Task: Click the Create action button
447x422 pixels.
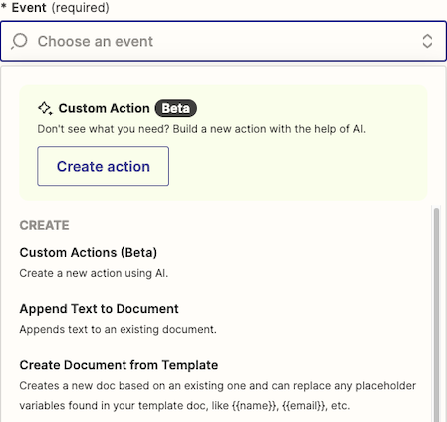Action: (x=103, y=166)
